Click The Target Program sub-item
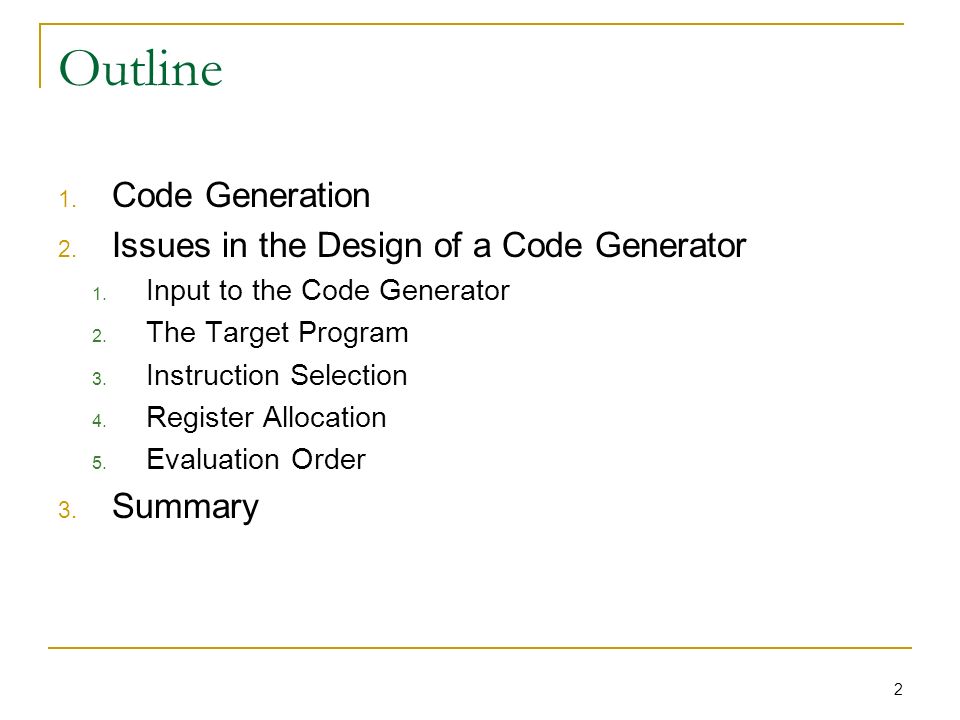 click(277, 334)
